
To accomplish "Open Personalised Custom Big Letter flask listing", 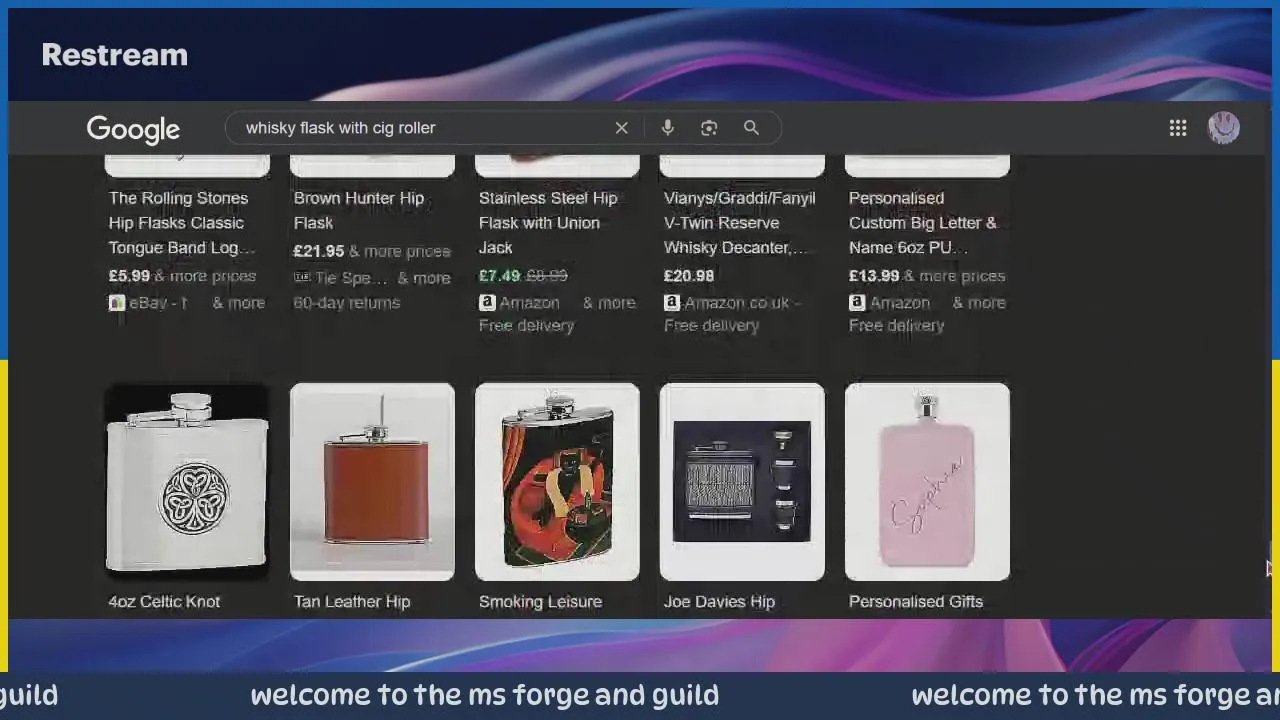I will click(923, 223).
